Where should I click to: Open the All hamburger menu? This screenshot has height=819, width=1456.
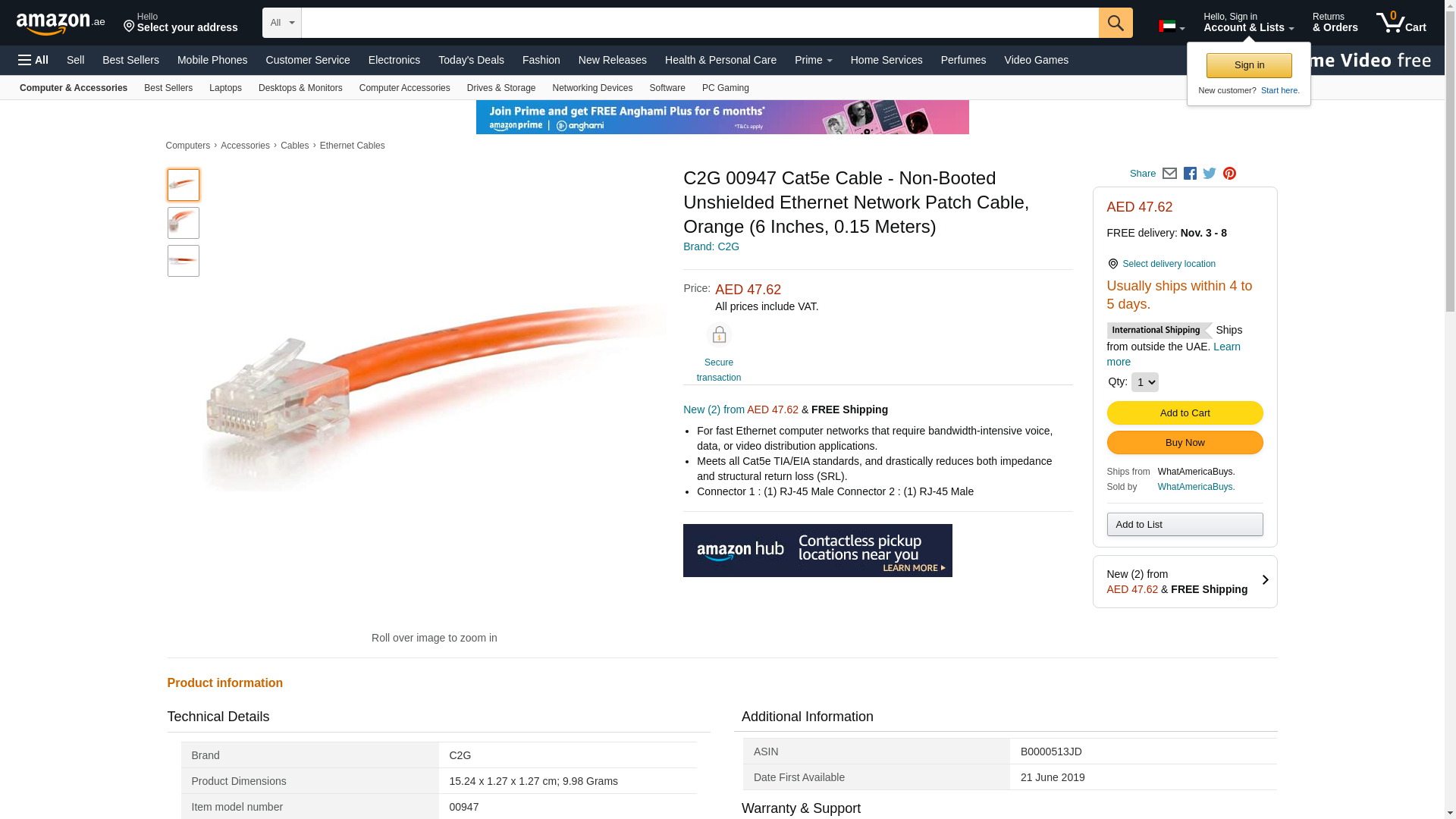click(33, 60)
